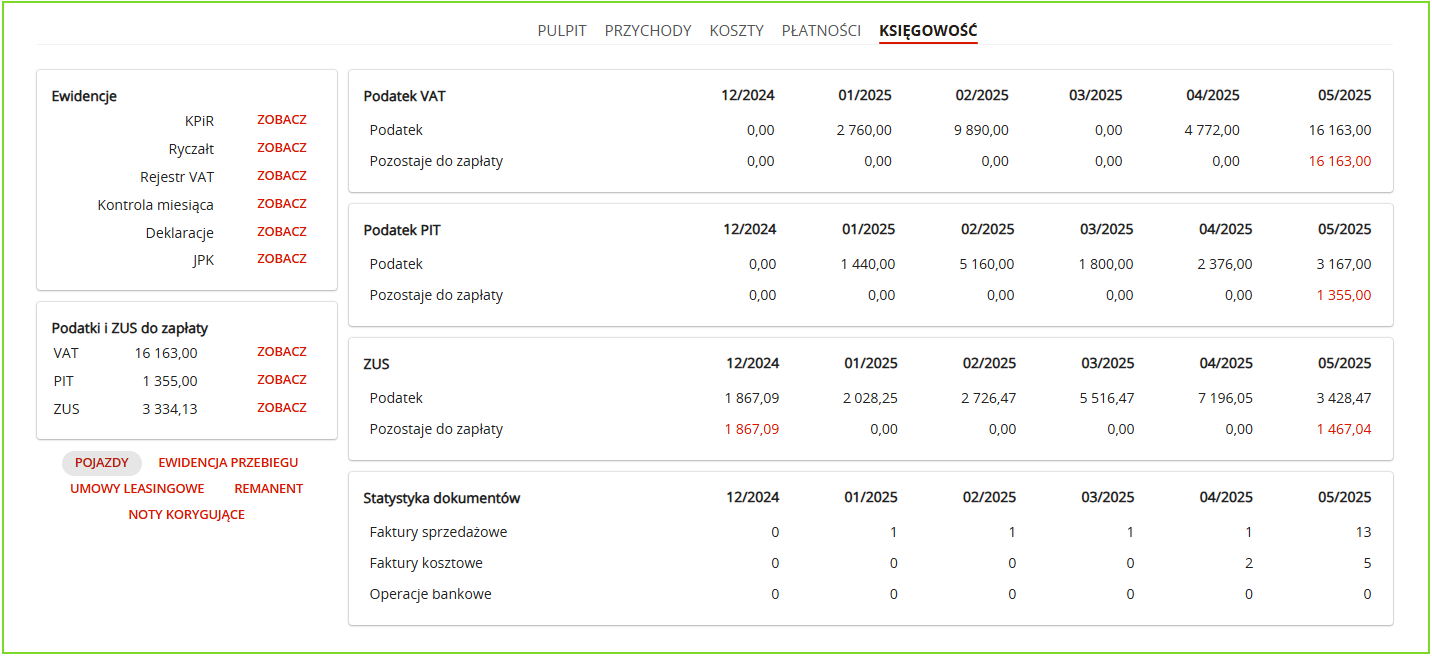Image resolution: width=1432 pixels, height=657 pixels.
Task: Click PIT tax value 2 376,00
Action: click(x=1224, y=264)
